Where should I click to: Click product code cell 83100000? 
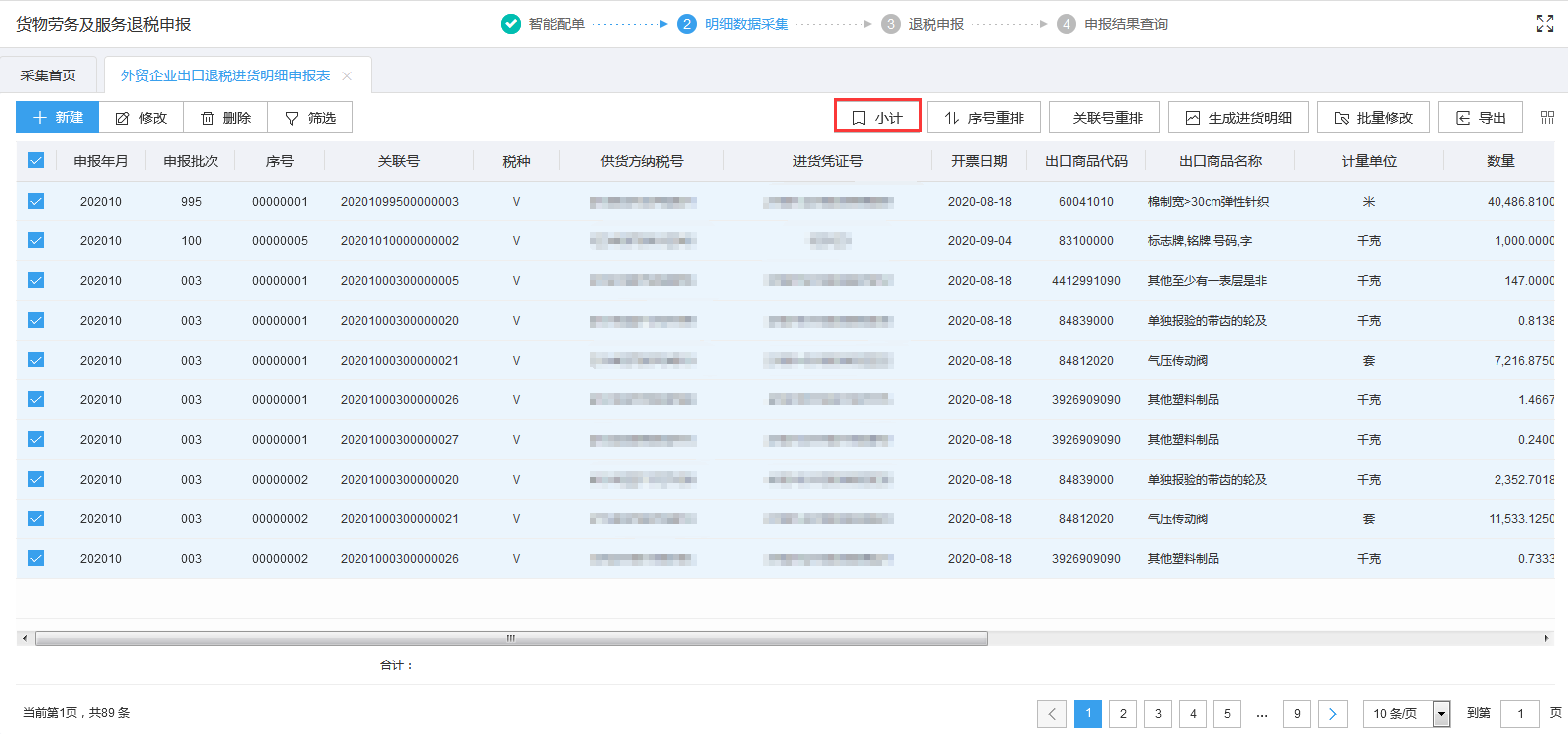(x=1086, y=241)
